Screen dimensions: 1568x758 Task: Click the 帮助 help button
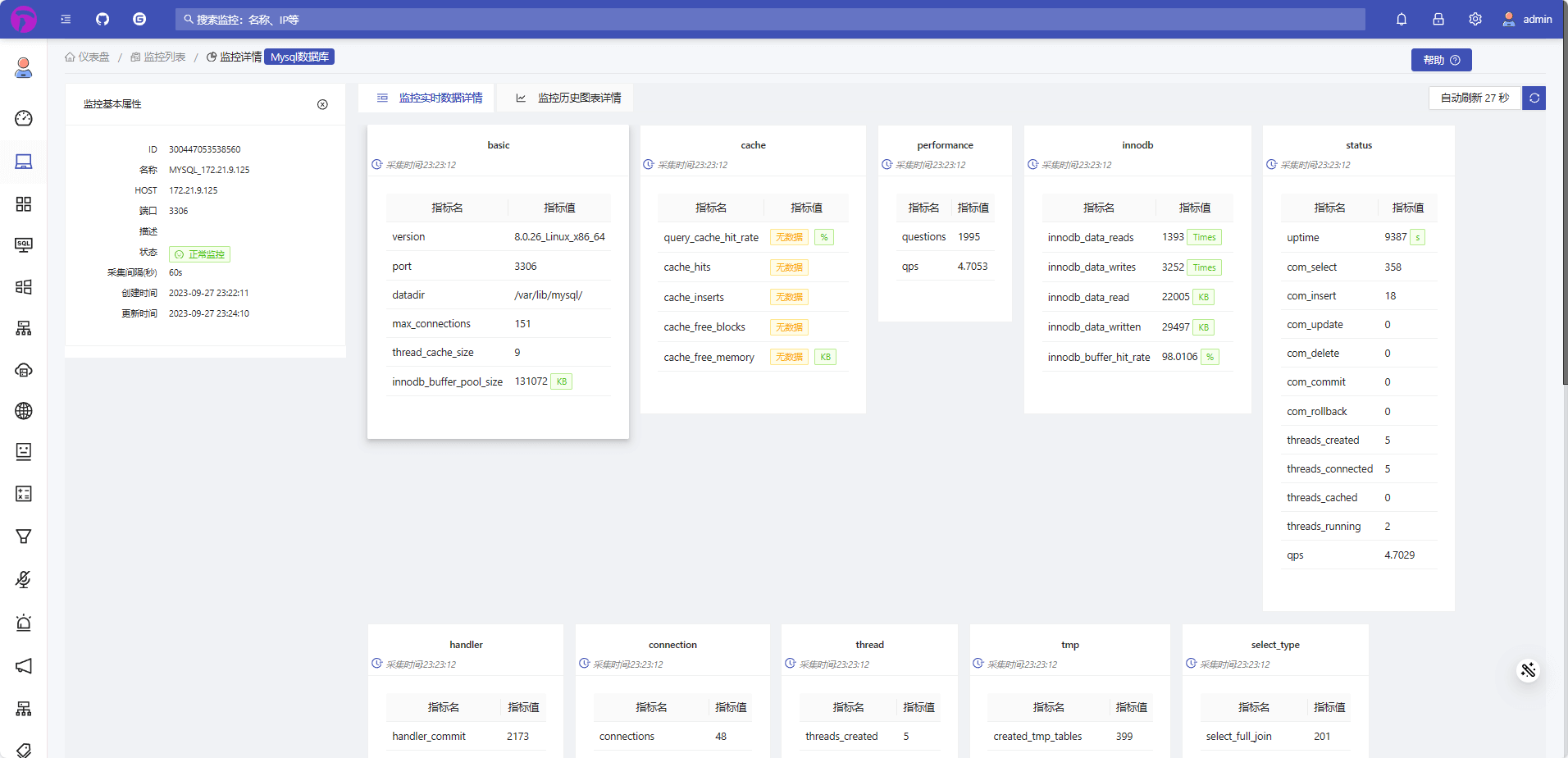pyautogui.click(x=1441, y=59)
